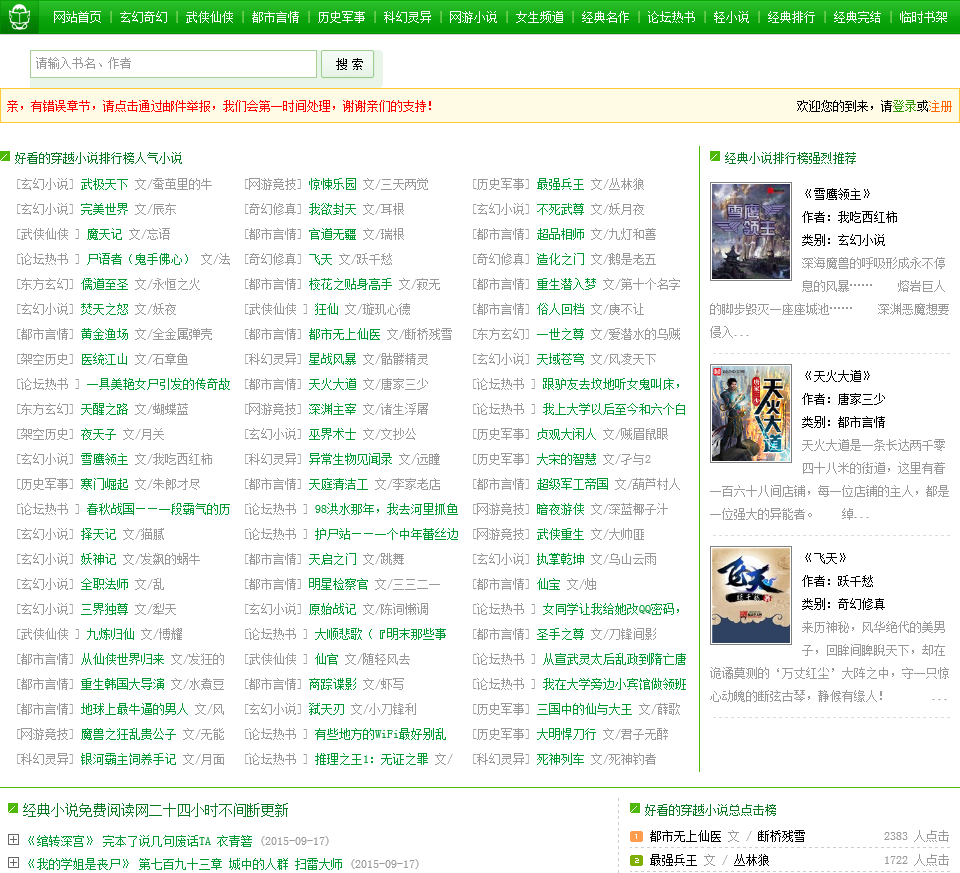Image resolution: width=960 pixels, height=873 pixels.
Task: Open the novel 我欲封天
Action: 332,209
